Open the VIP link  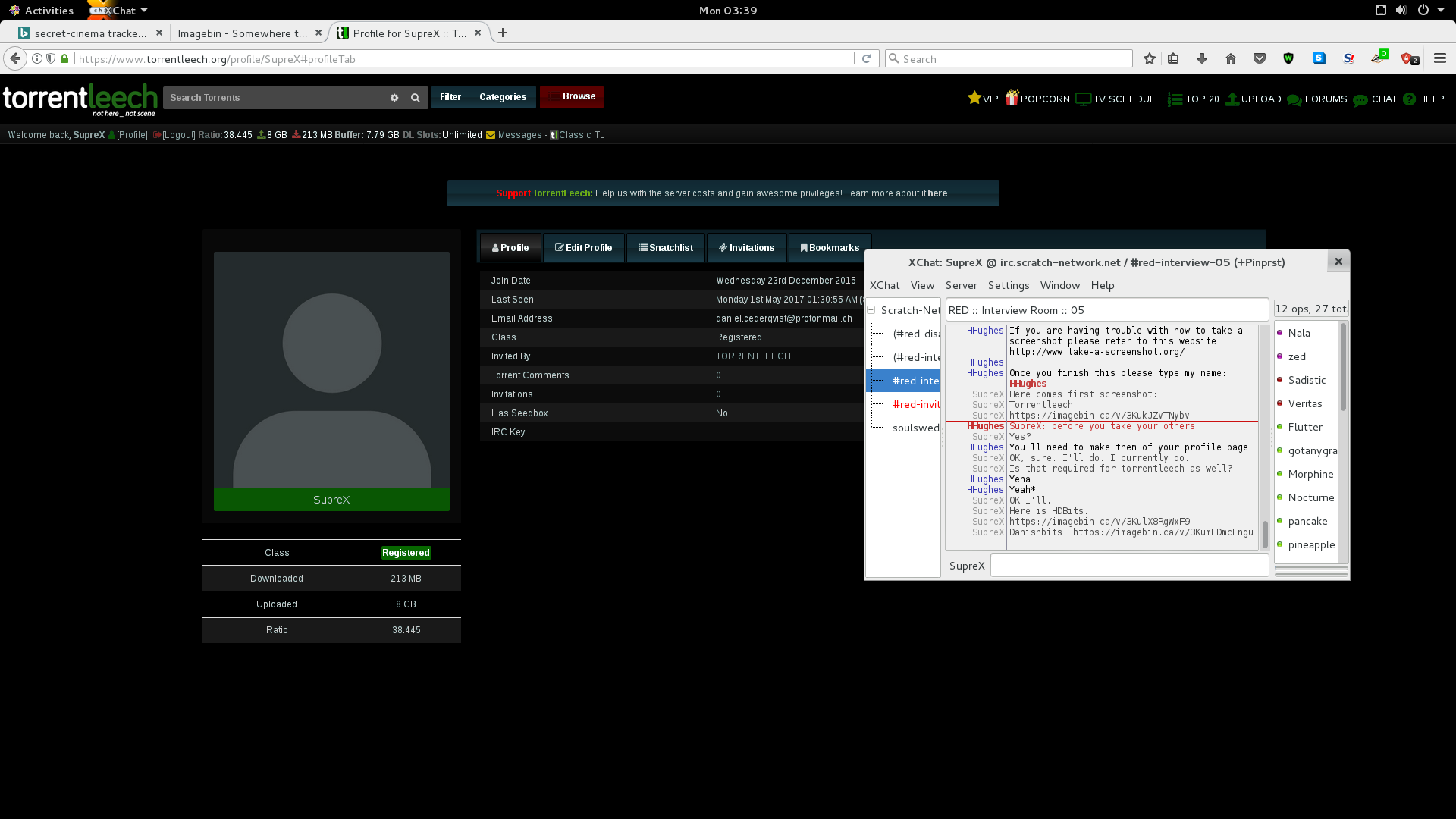[983, 99]
